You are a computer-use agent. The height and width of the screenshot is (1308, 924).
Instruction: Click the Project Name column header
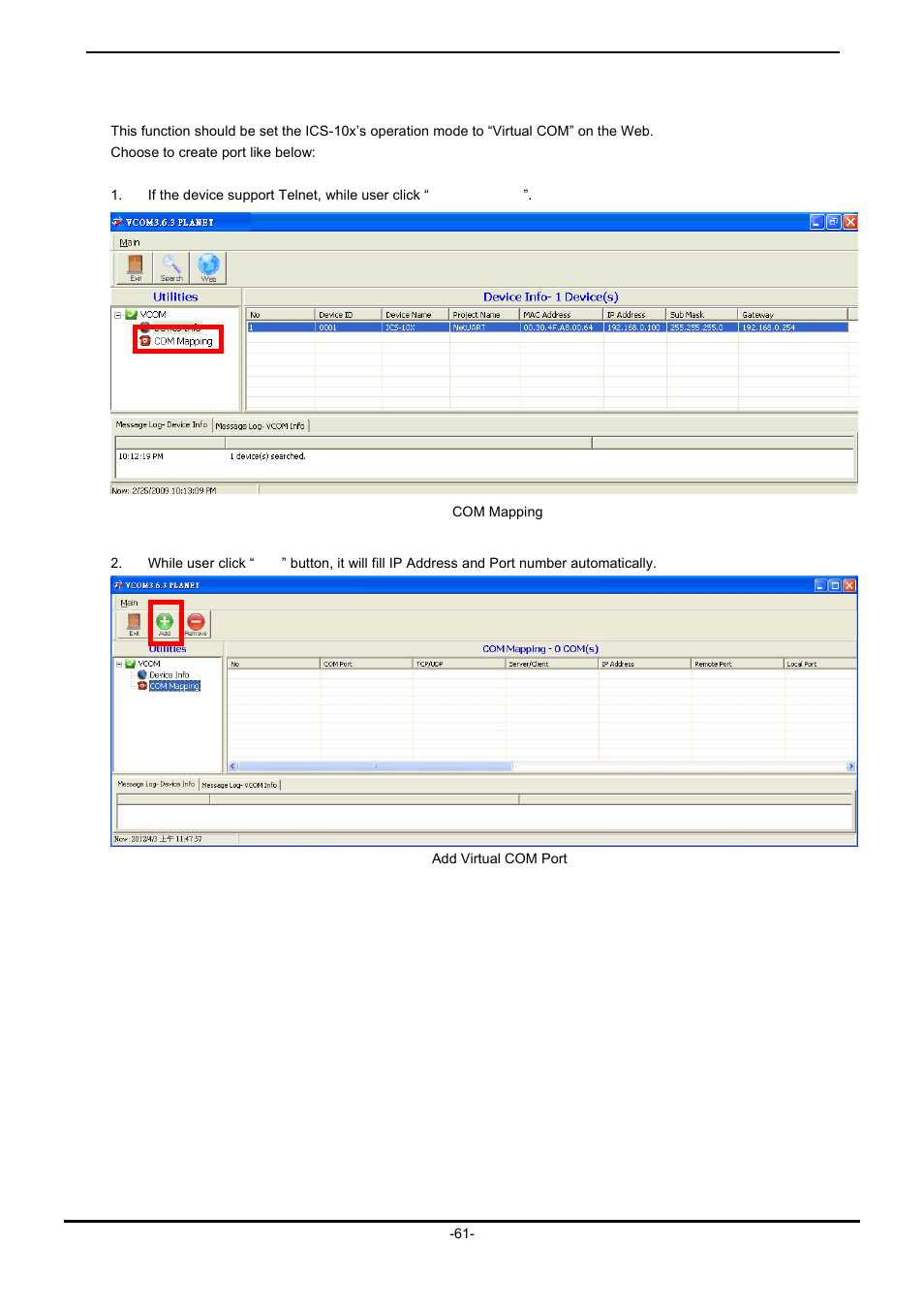tap(484, 315)
